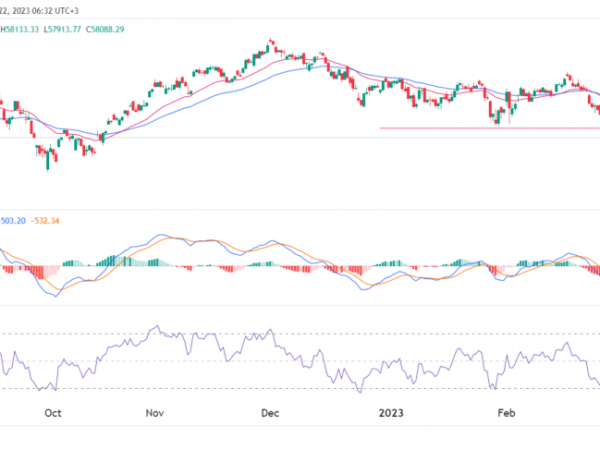The width and height of the screenshot is (600, 450).
Task: Click the 2023 date axis label
Action: (x=391, y=413)
